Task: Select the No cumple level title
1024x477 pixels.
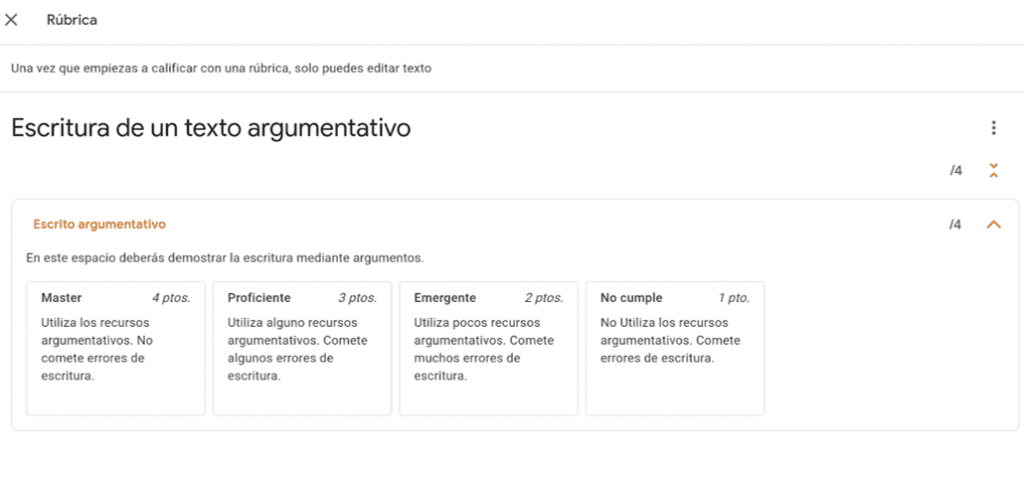Action: pos(631,298)
